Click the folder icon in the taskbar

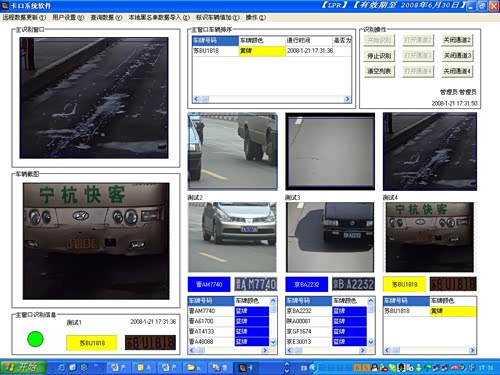tap(194, 367)
